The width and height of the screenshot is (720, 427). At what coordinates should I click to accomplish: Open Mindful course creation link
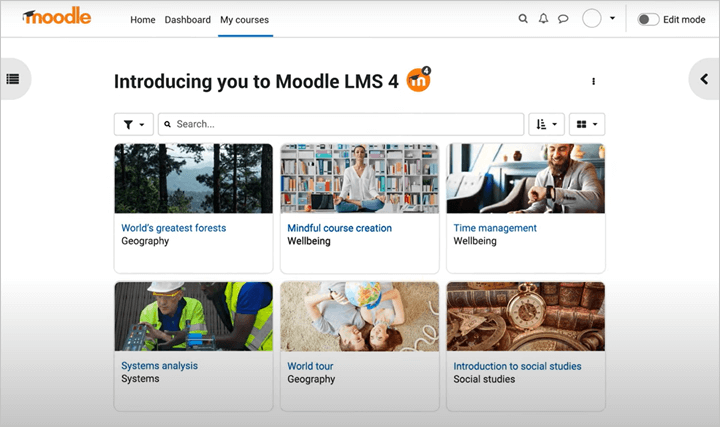coord(340,228)
